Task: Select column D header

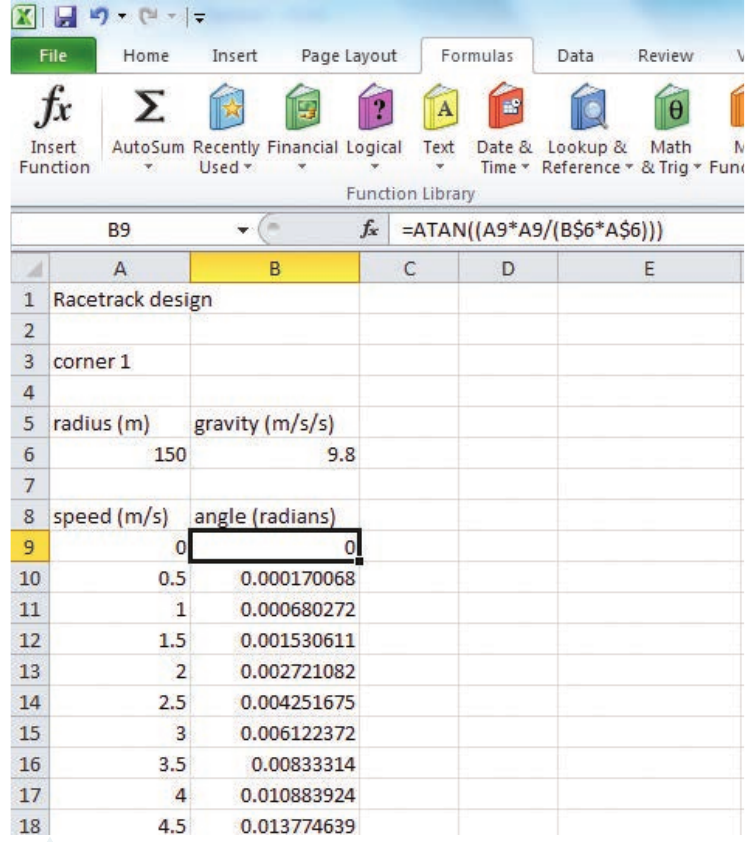Action: coord(508,268)
